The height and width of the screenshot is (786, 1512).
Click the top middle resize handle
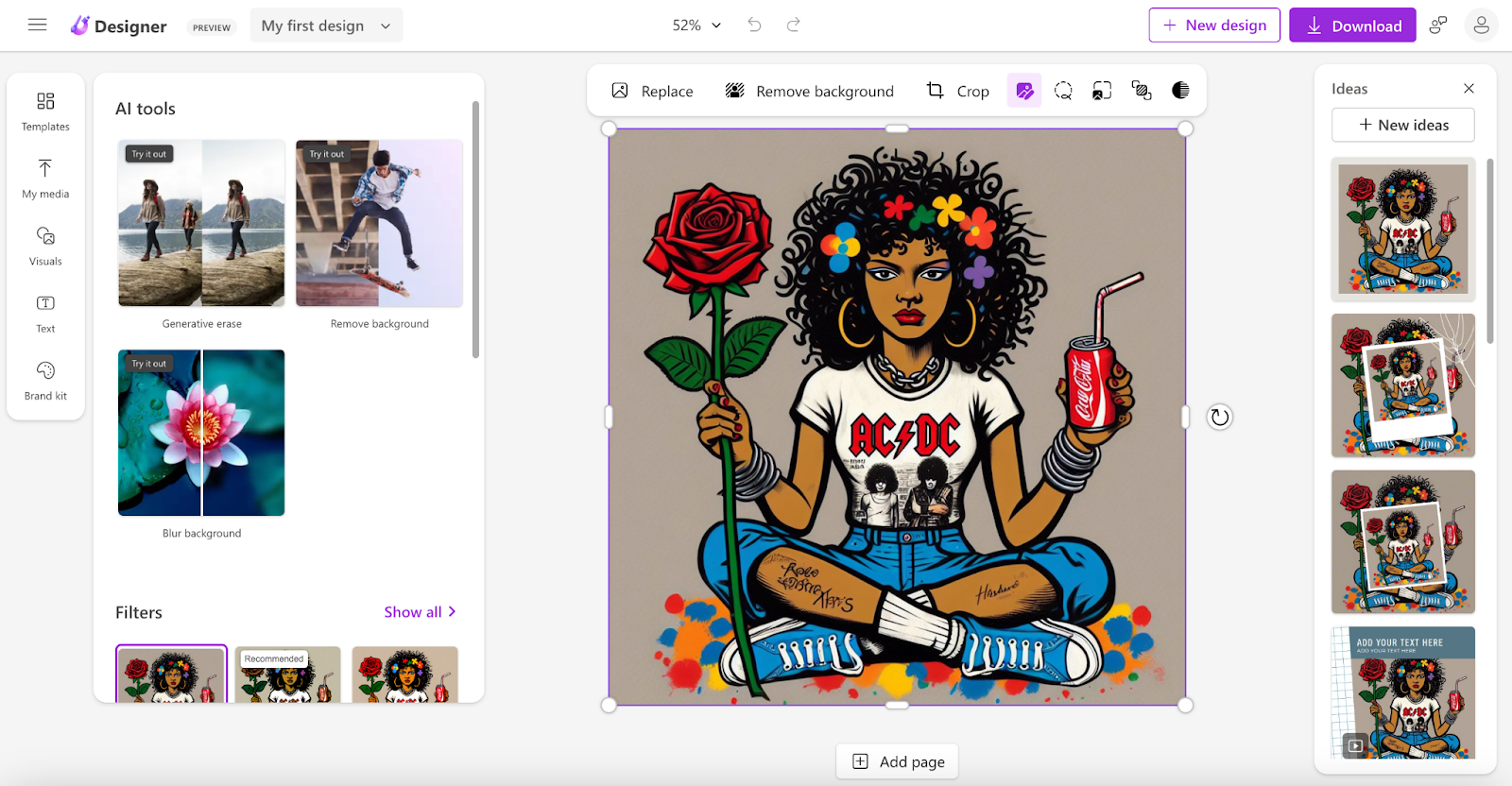pyautogui.click(x=897, y=128)
